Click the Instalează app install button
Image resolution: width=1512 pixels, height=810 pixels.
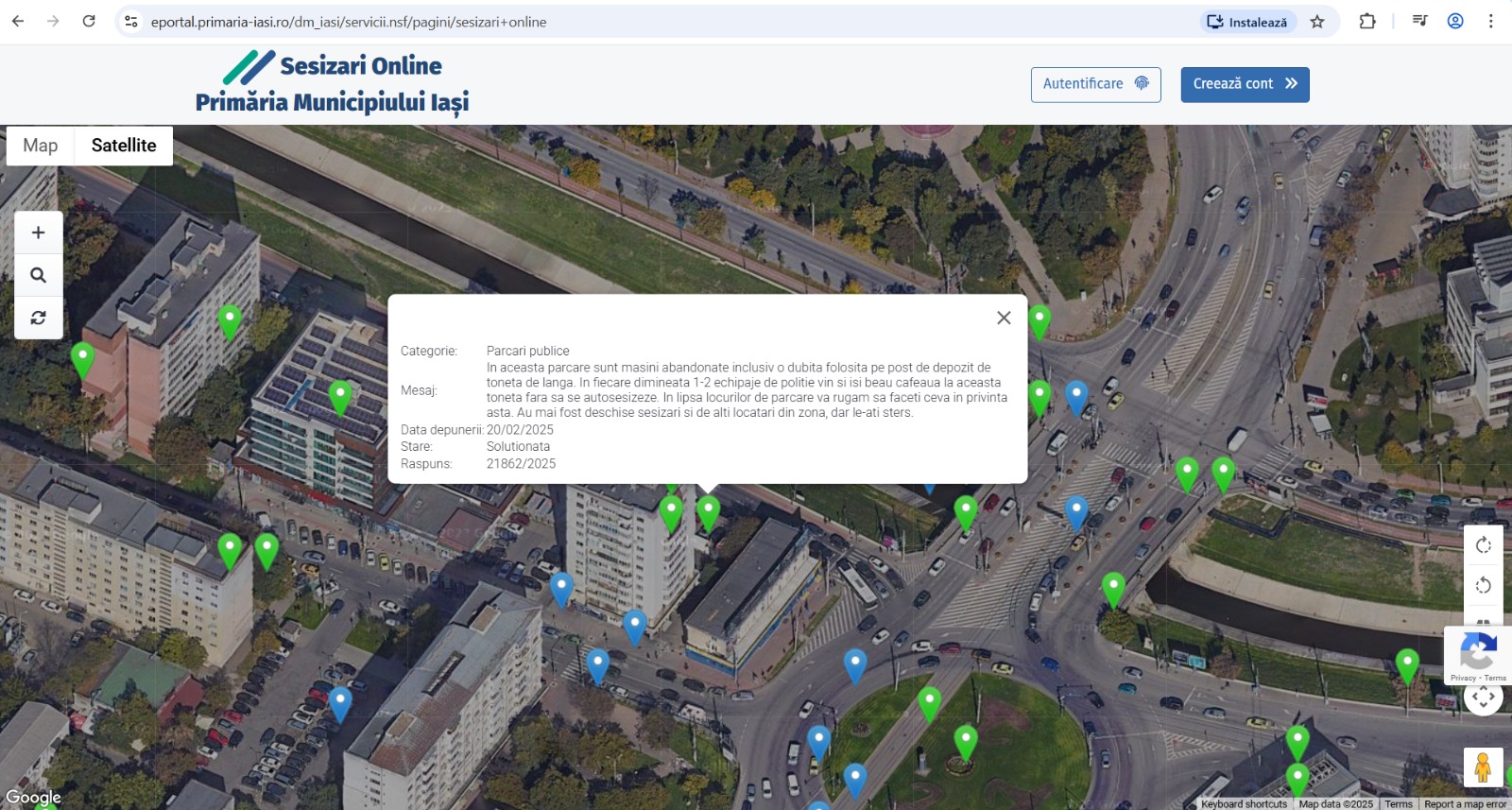click(1248, 22)
